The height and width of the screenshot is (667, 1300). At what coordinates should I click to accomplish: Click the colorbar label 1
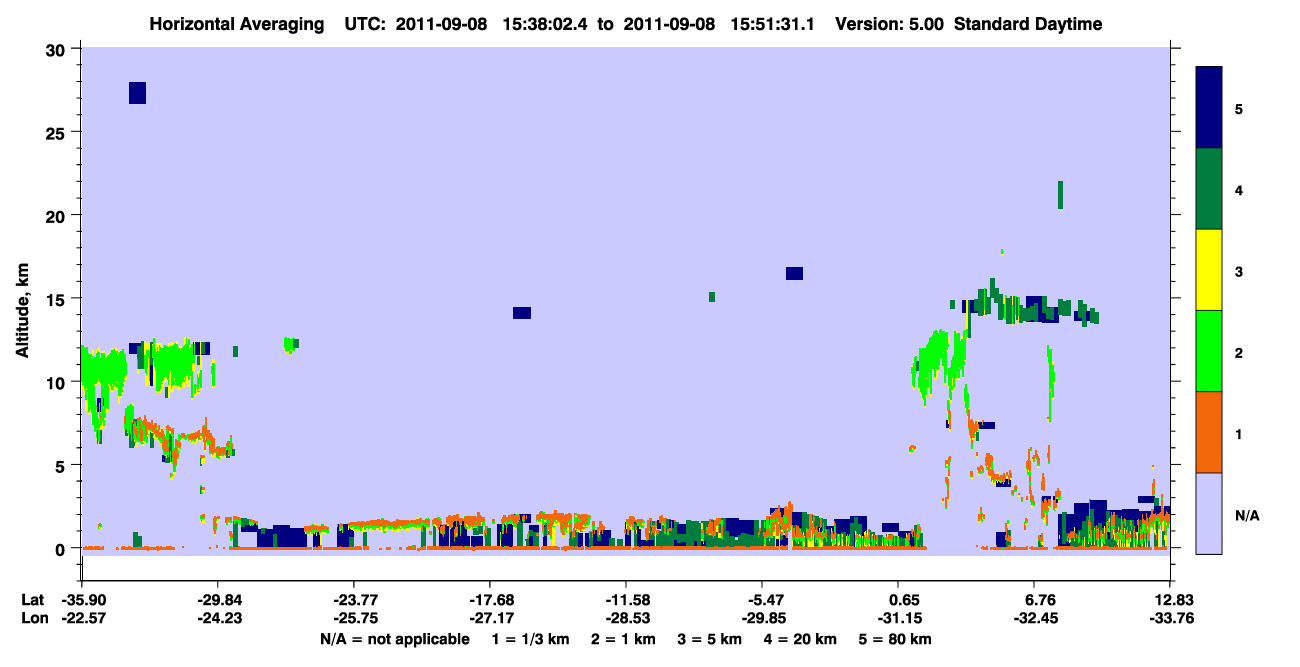tap(1239, 433)
